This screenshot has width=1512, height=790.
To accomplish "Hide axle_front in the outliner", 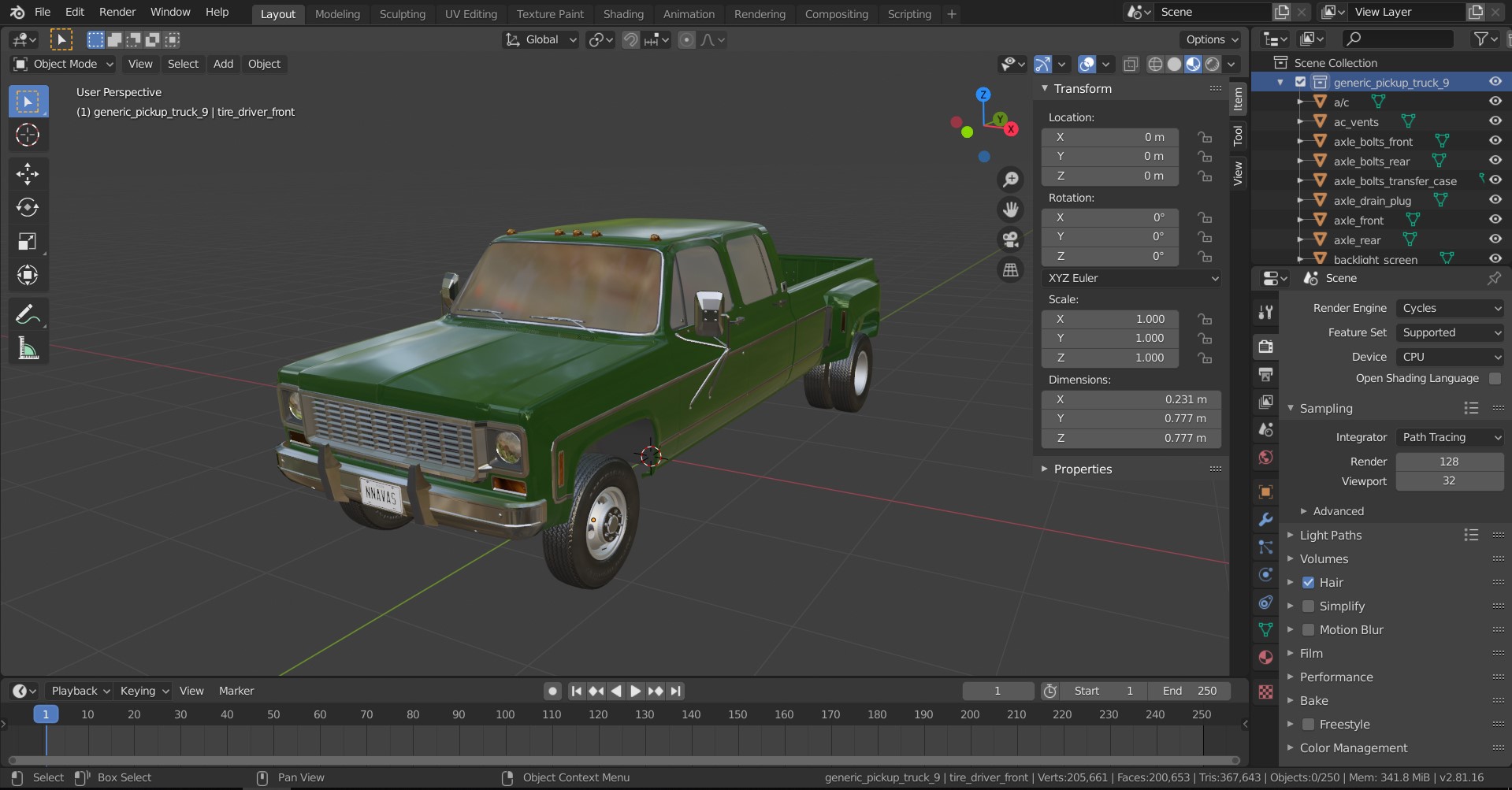I will pyautogui.click(x=1495, y=220).
